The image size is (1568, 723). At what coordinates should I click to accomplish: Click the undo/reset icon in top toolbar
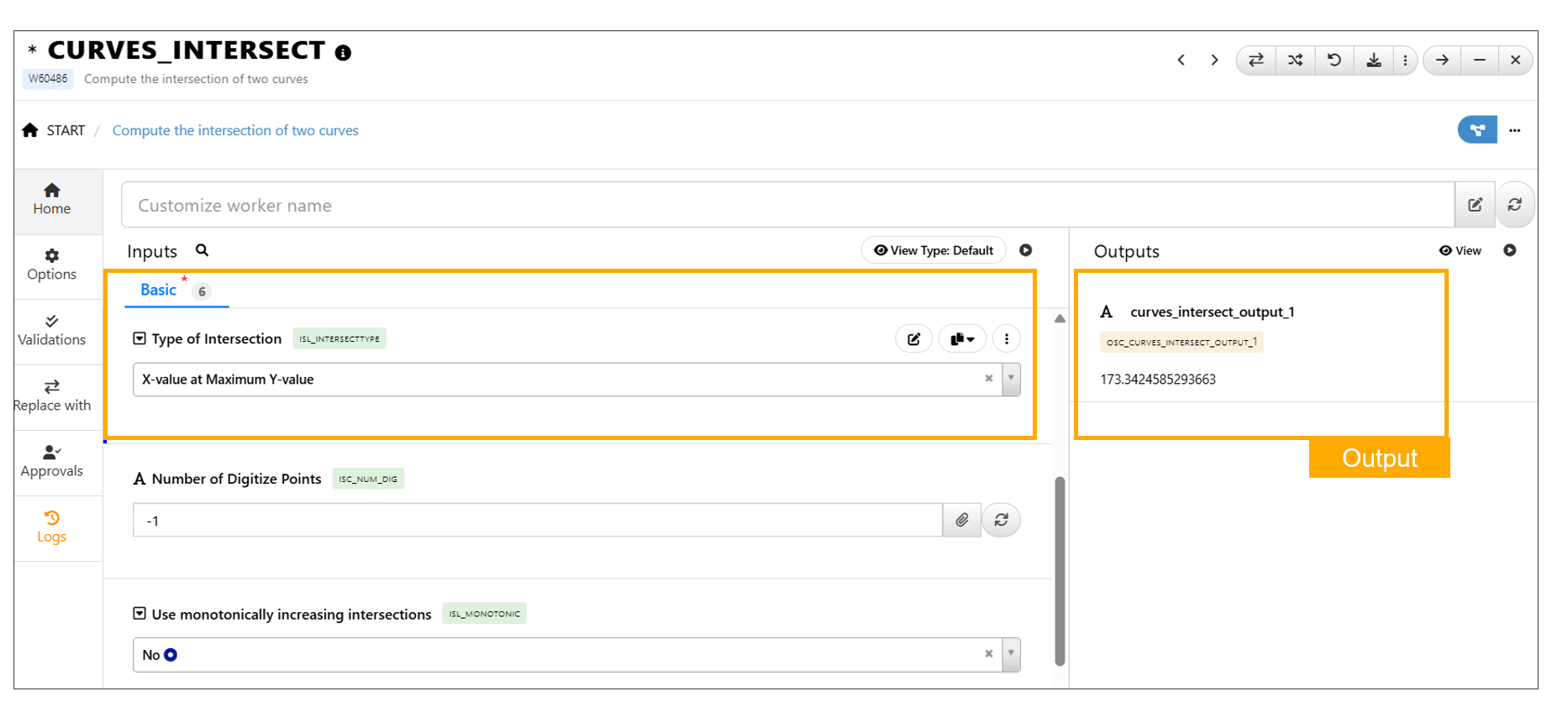pos(1334,60)
